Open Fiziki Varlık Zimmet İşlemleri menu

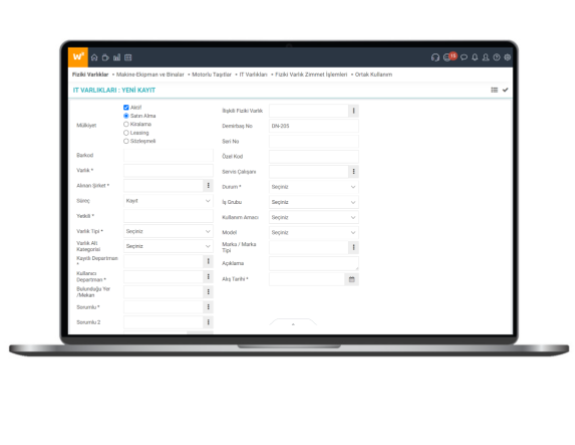(x=311, y=74)
